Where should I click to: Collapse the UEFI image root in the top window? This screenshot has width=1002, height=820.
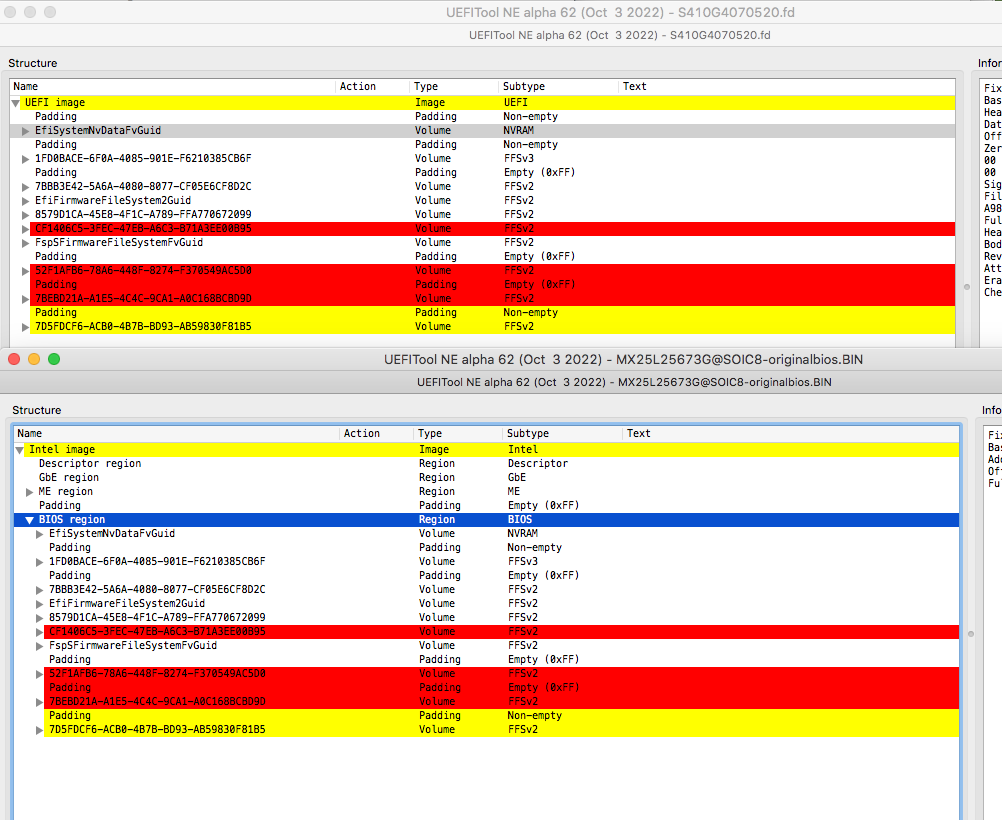point(16,103)
